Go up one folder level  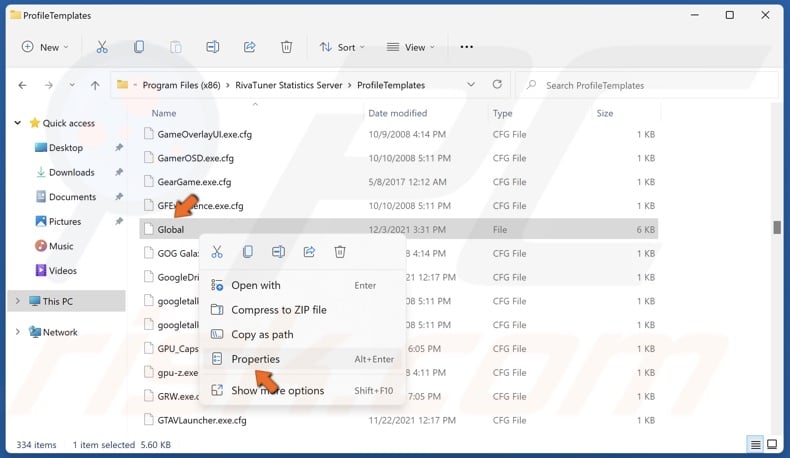click(95, 85)
